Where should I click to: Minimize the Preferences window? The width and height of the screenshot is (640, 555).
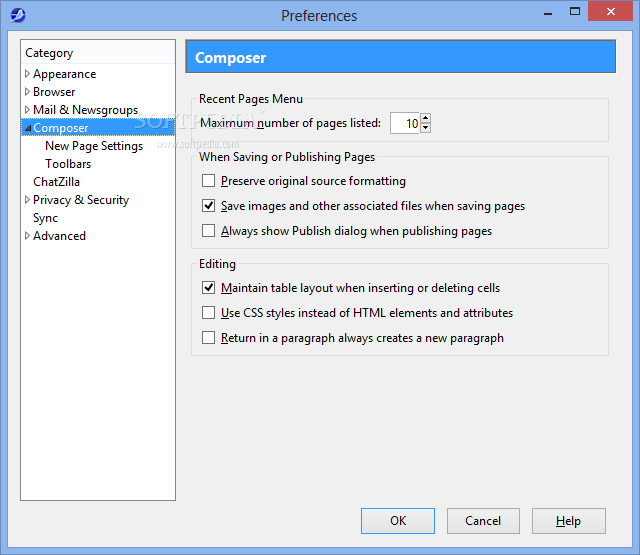pos(548,13)
